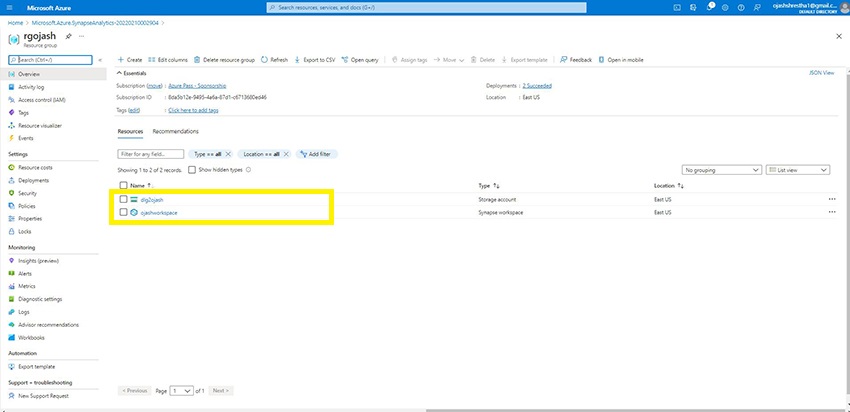The image size is (850, 412).
Task: Select the dlg2ojash row checkbox
Action: 123,199
